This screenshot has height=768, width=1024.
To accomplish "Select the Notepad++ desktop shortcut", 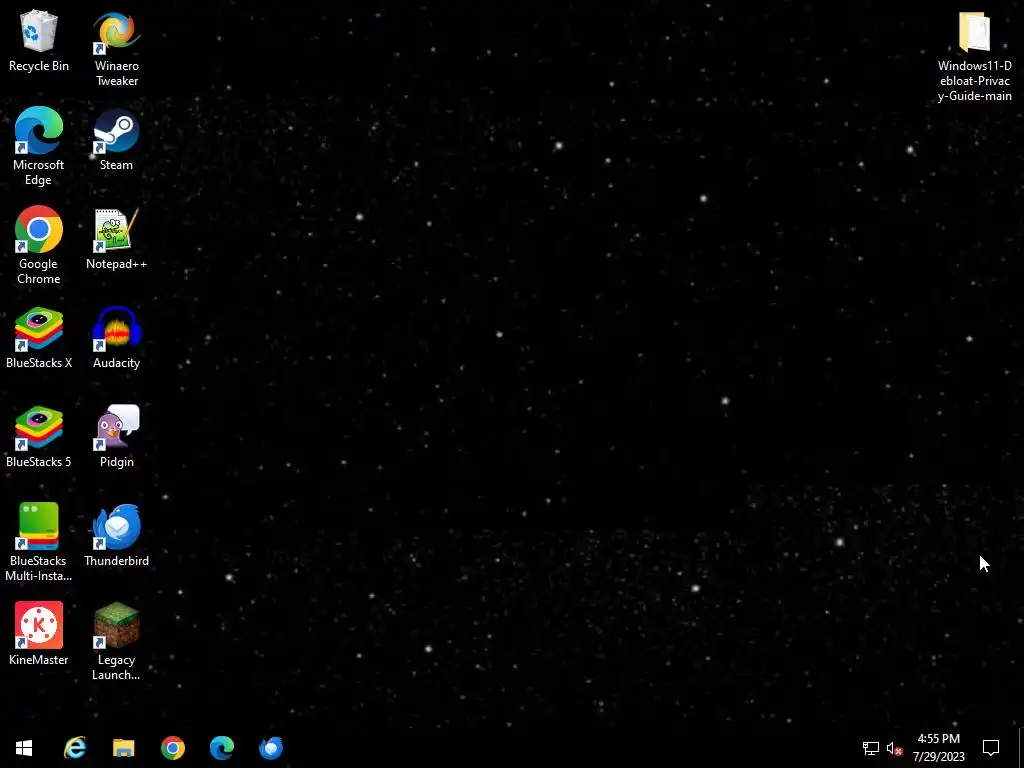I will 116,239.
